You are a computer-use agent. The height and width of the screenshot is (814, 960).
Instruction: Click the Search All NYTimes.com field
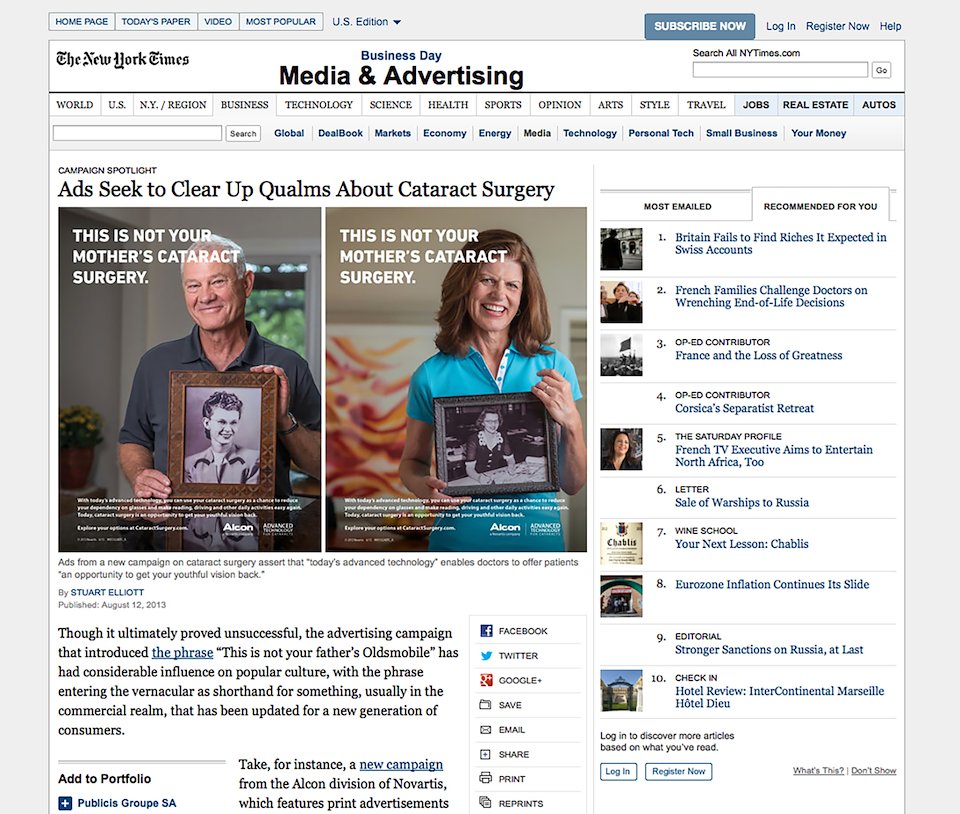(x=780, y=70)
